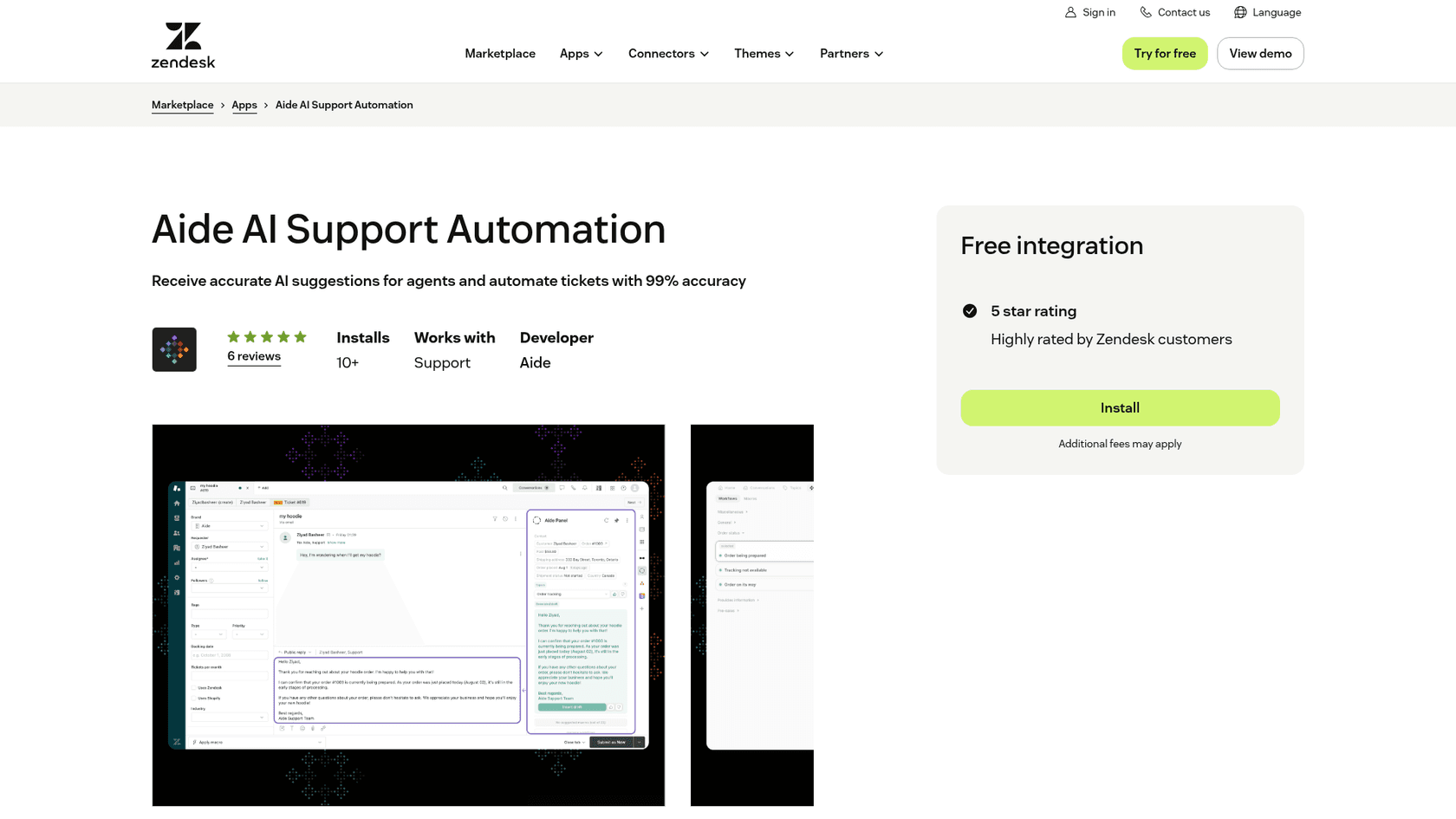
Task: Click the 'Support' works-with text
Action: pyautogui.click(x=442, y=363)
